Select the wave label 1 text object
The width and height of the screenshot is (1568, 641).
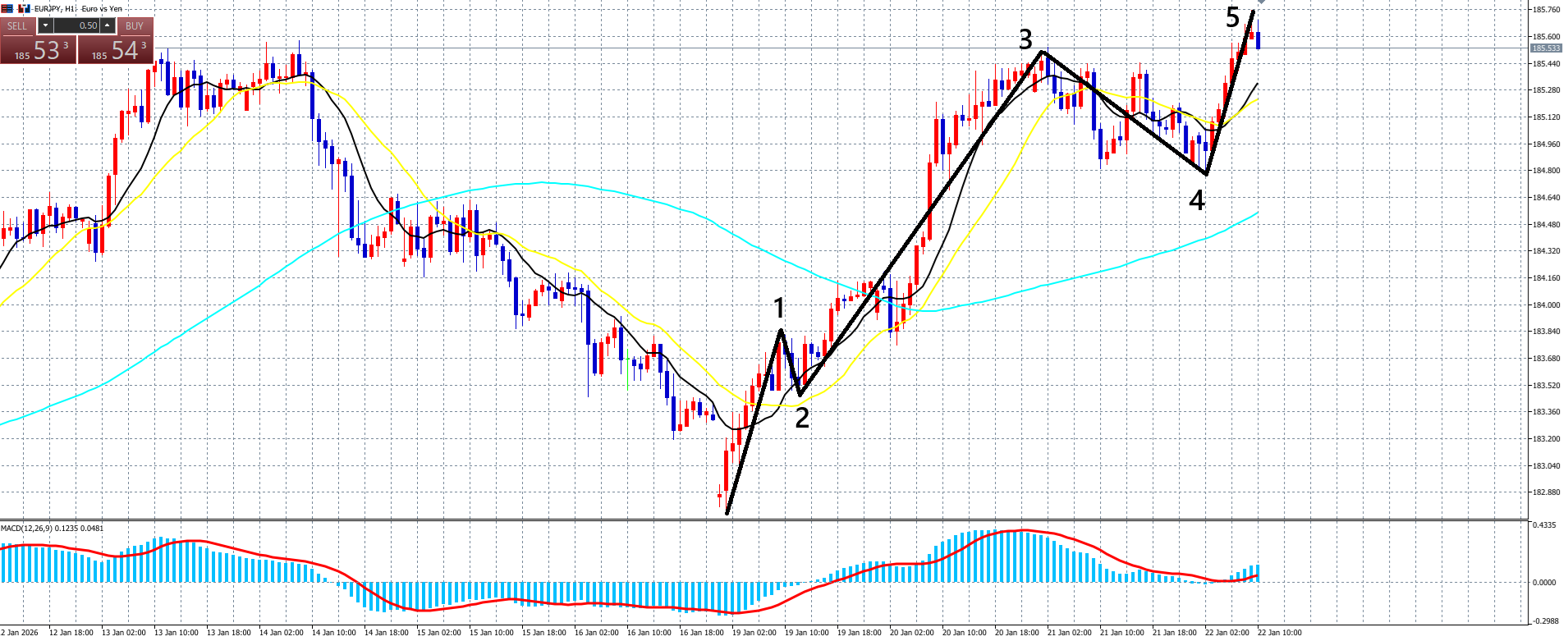[x=779, y=309]
